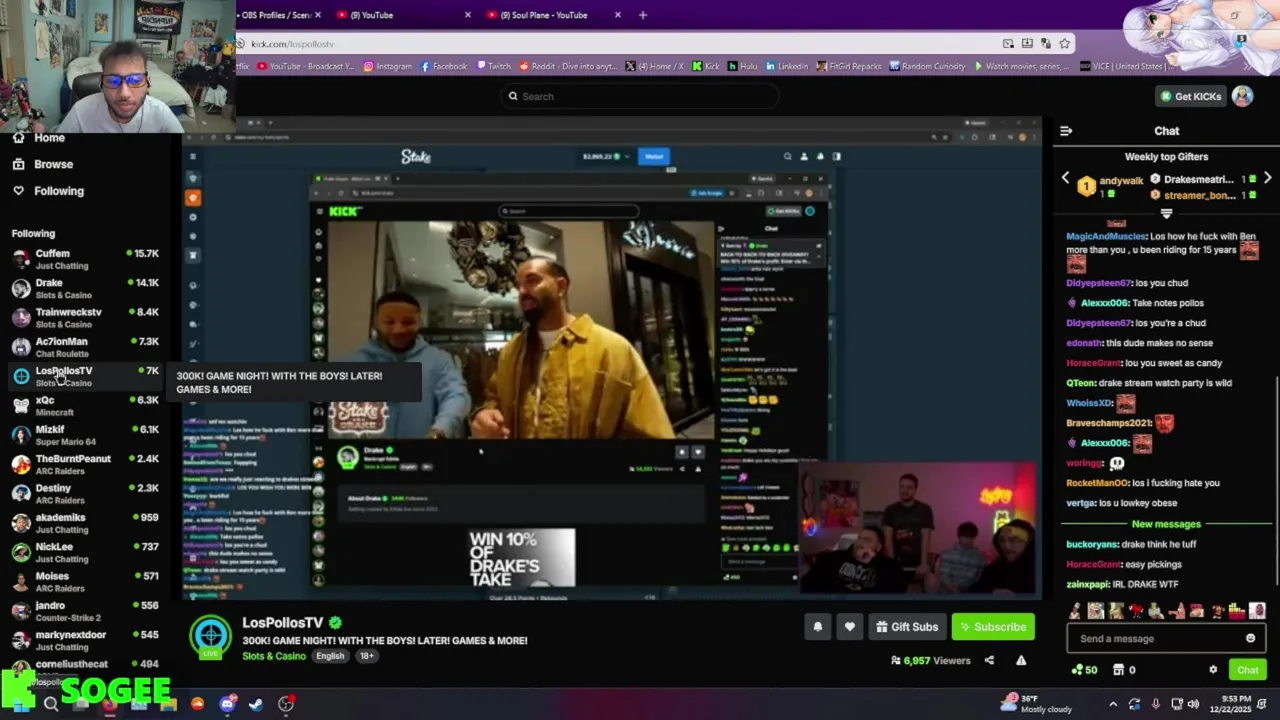The height and width of the screenshot is (720, 1280).
Task: Open a new browser tab
Action: 642,15
